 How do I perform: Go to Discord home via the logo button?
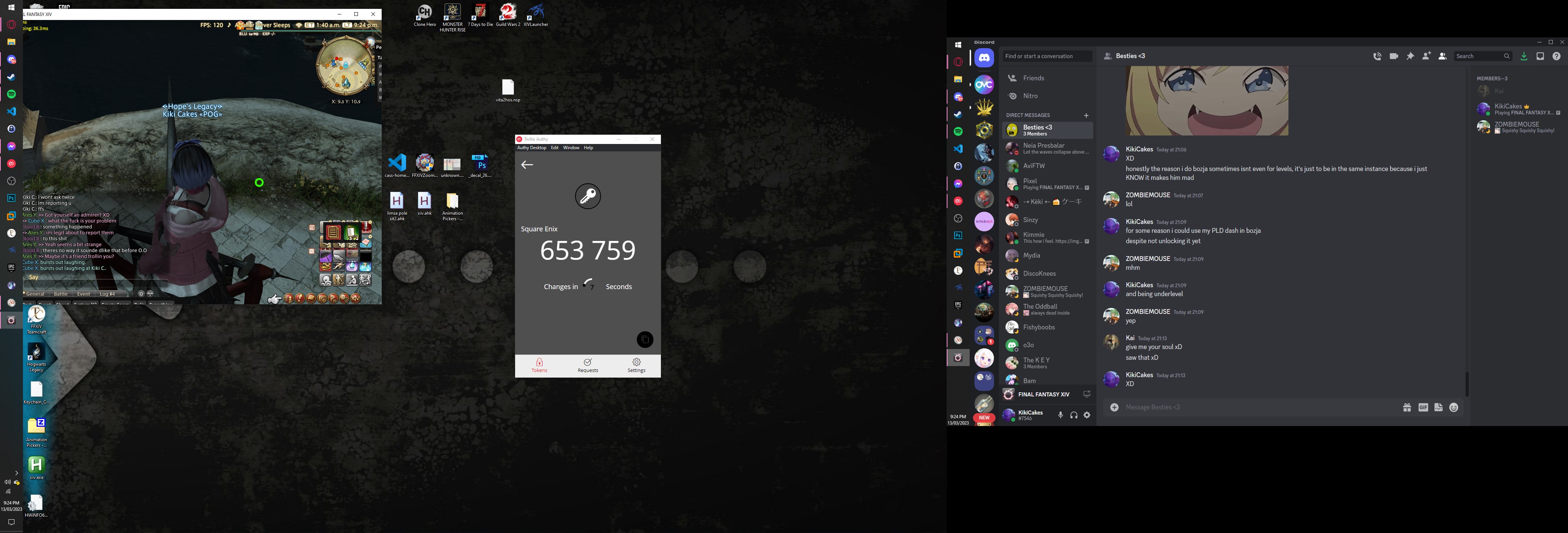(984, 58)
